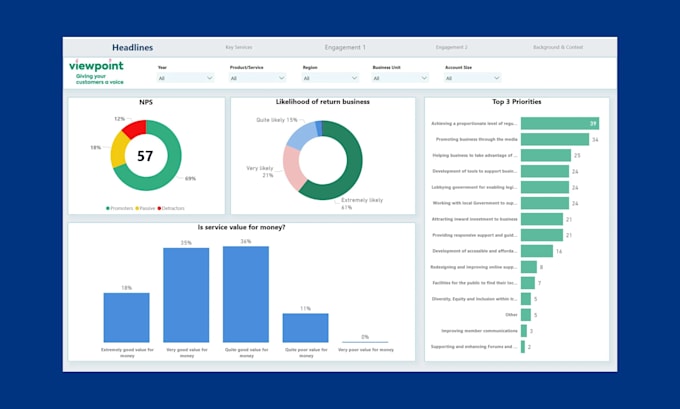Select the 'Development of tools to support' bar
The width and height of the screenshot is (680, 409).
(x=545, y=171)
